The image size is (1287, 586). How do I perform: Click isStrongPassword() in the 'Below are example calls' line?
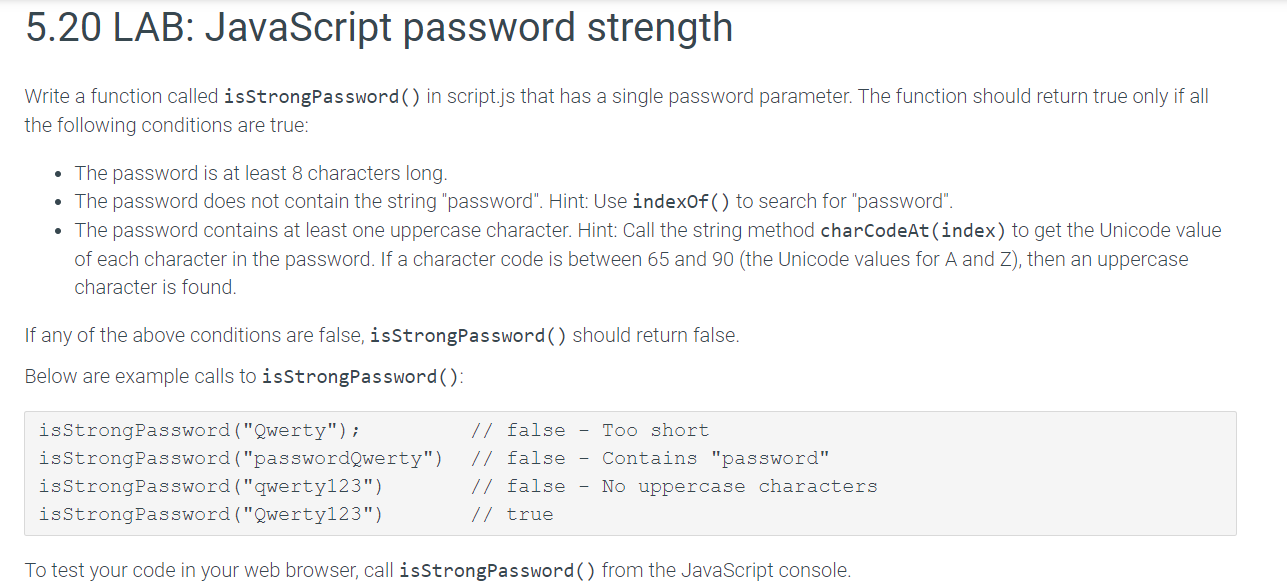360,377
